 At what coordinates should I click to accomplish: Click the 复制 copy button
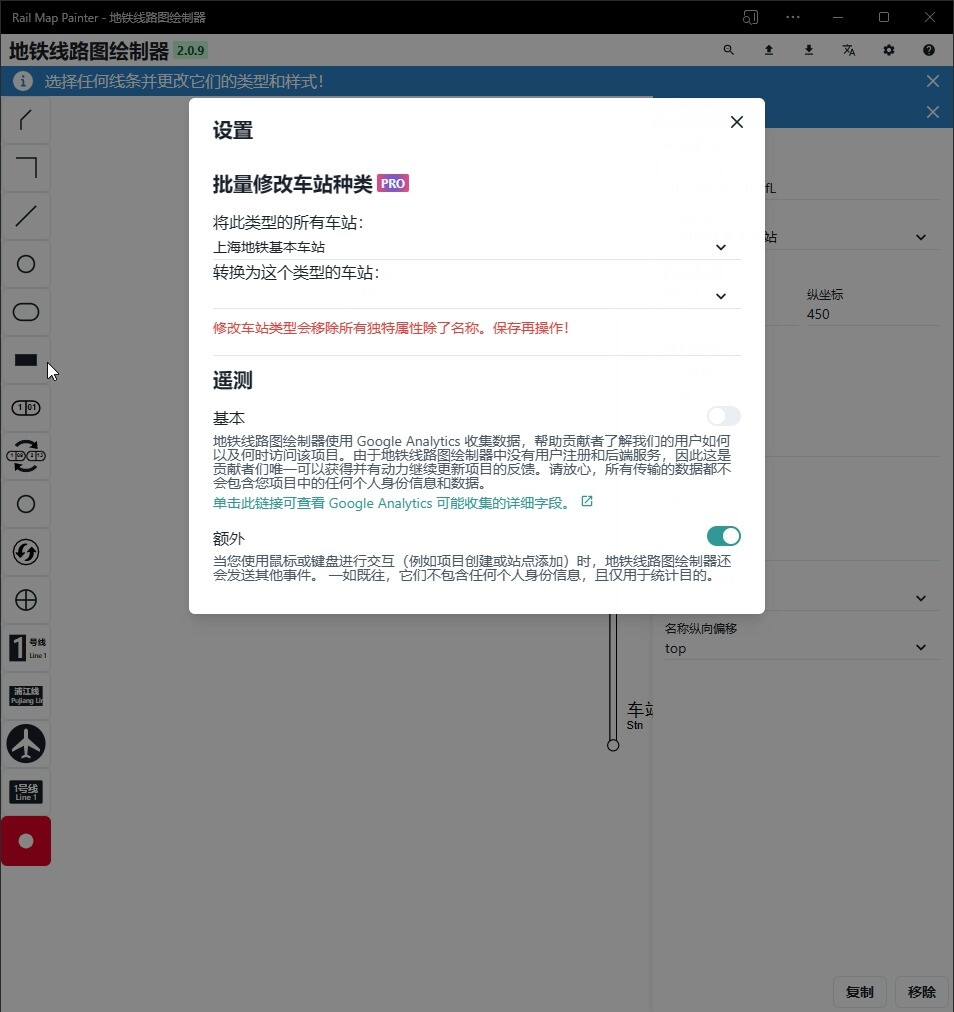[x=859, y=992]
